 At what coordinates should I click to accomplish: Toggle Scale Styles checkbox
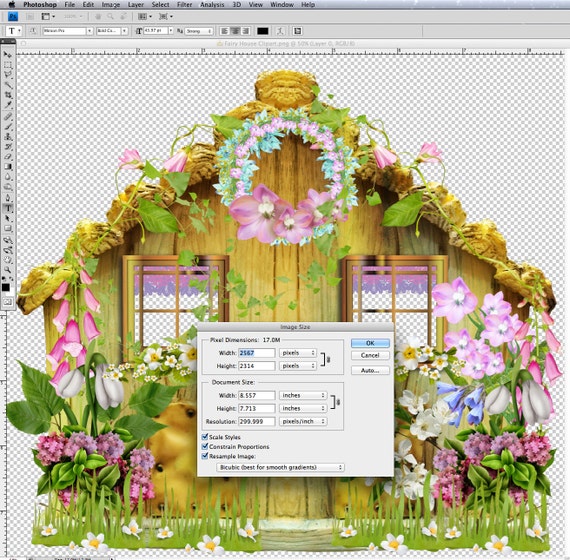[x=205, y=437]
